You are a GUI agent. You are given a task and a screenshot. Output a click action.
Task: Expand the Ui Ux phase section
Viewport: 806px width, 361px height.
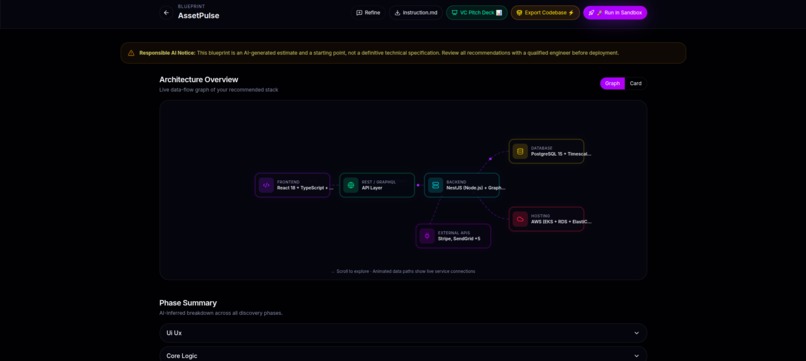pos(403,333)
